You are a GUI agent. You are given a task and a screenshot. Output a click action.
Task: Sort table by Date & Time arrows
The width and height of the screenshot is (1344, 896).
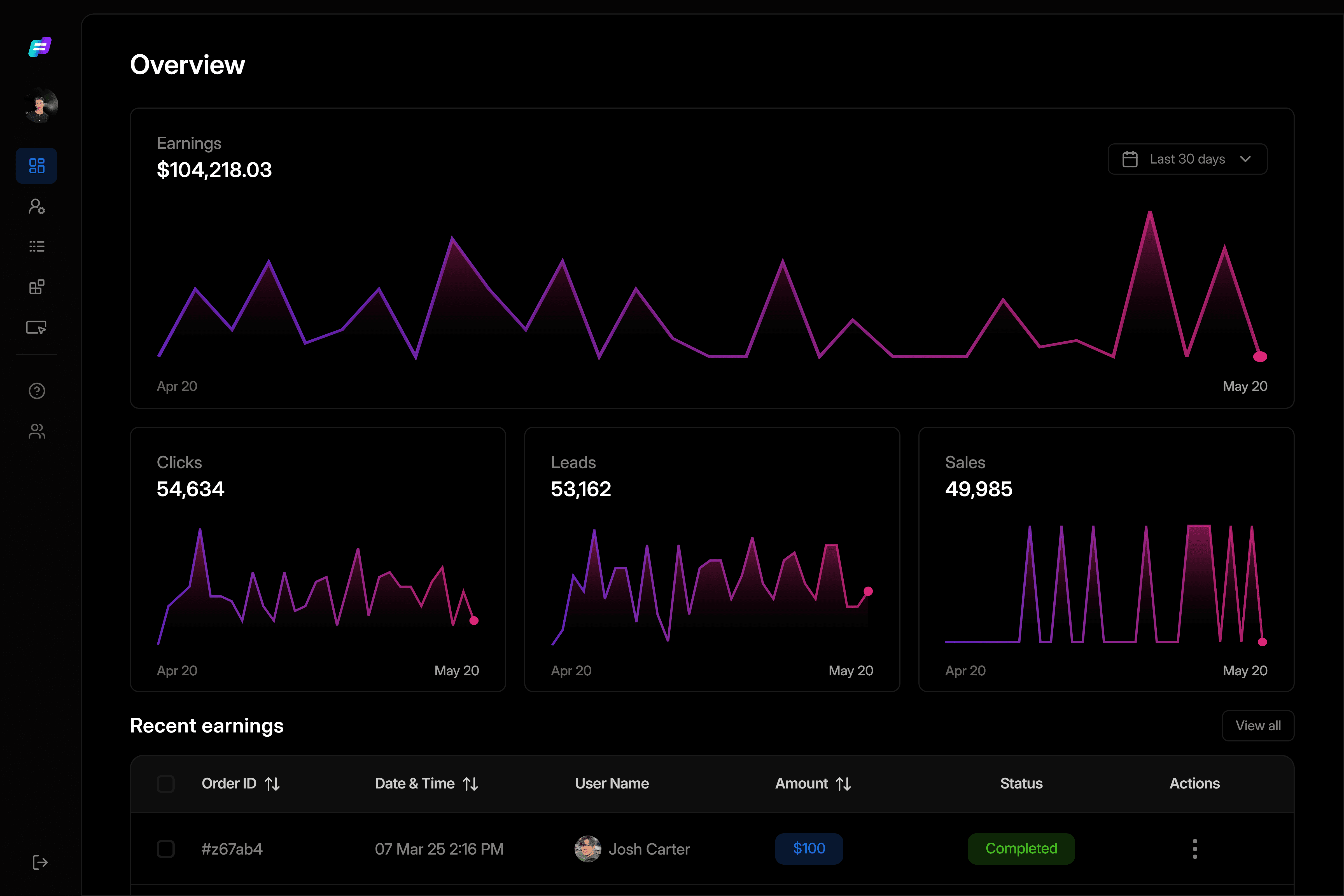470,784
